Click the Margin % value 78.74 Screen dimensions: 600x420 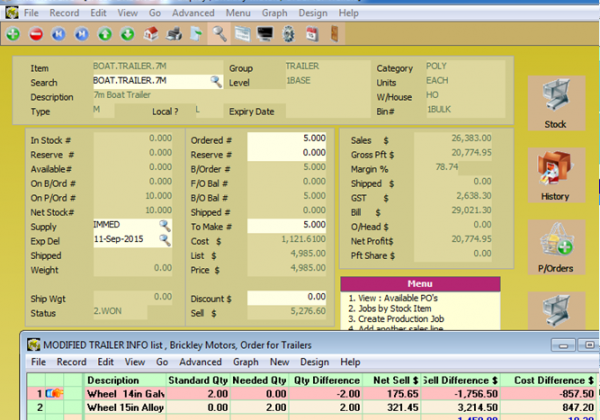tap(447, 167)
